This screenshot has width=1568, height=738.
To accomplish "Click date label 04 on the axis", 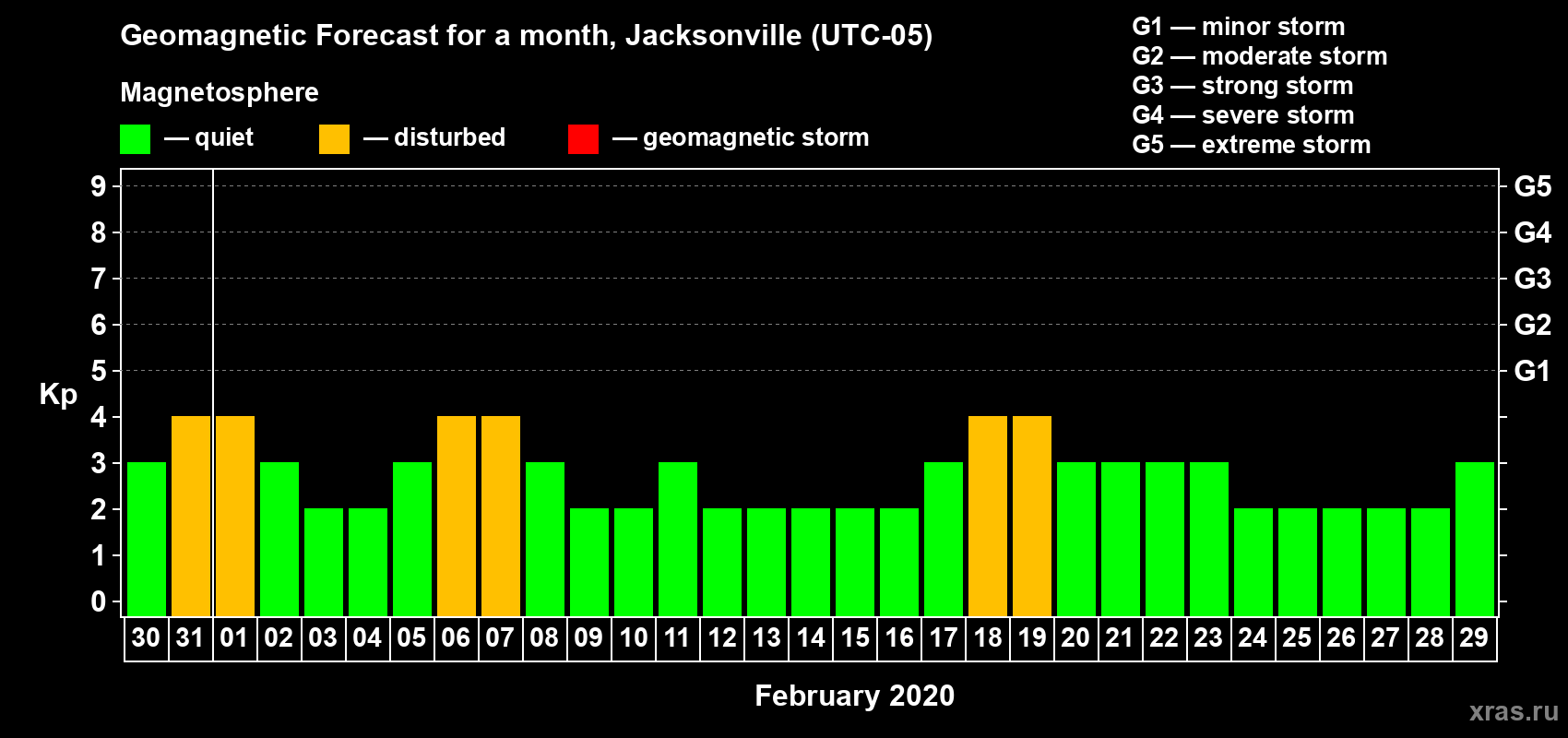I will tap(367, 637).
